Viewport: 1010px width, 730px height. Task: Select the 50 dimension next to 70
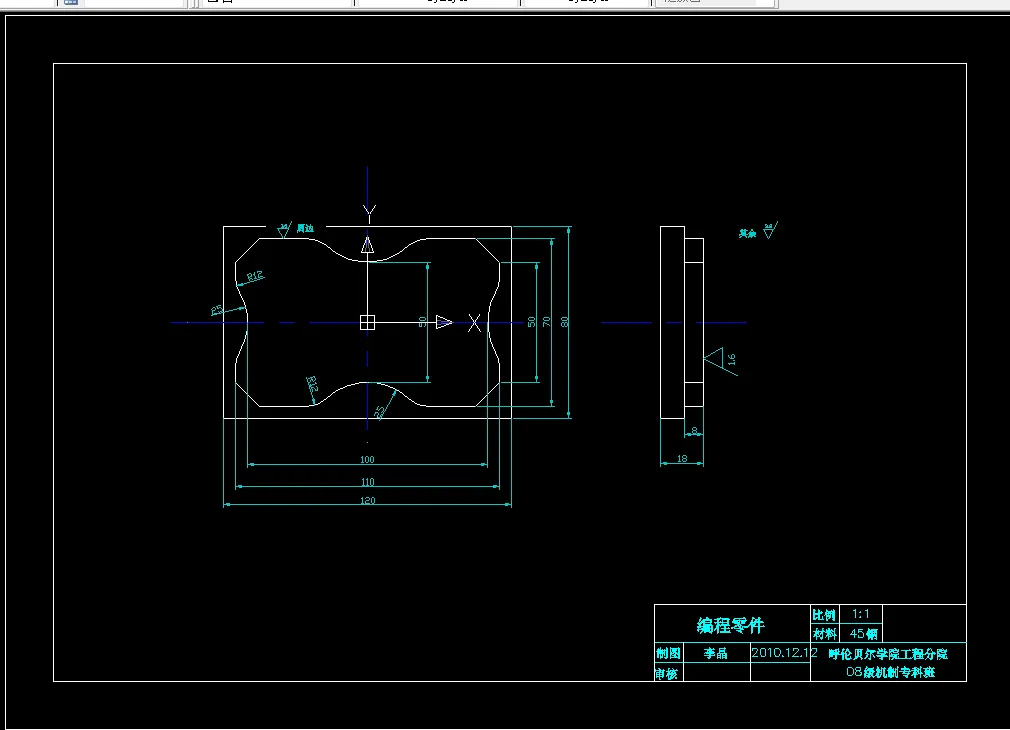pyautogui.click(x=531, y=322)
